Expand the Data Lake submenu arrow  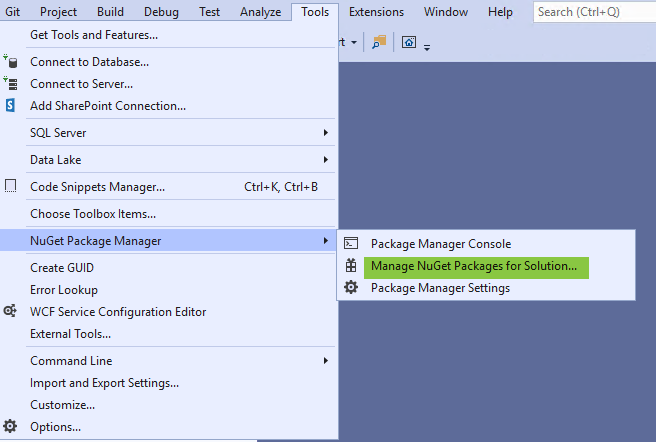pyautogui.click(x=325, y=159)
